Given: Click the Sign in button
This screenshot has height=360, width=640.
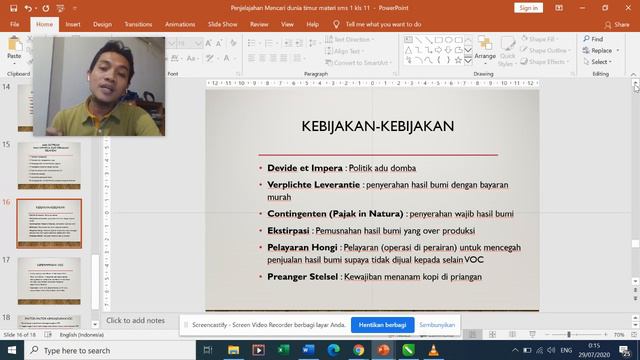Looking at the screenshot, I should tap(528, 8).
